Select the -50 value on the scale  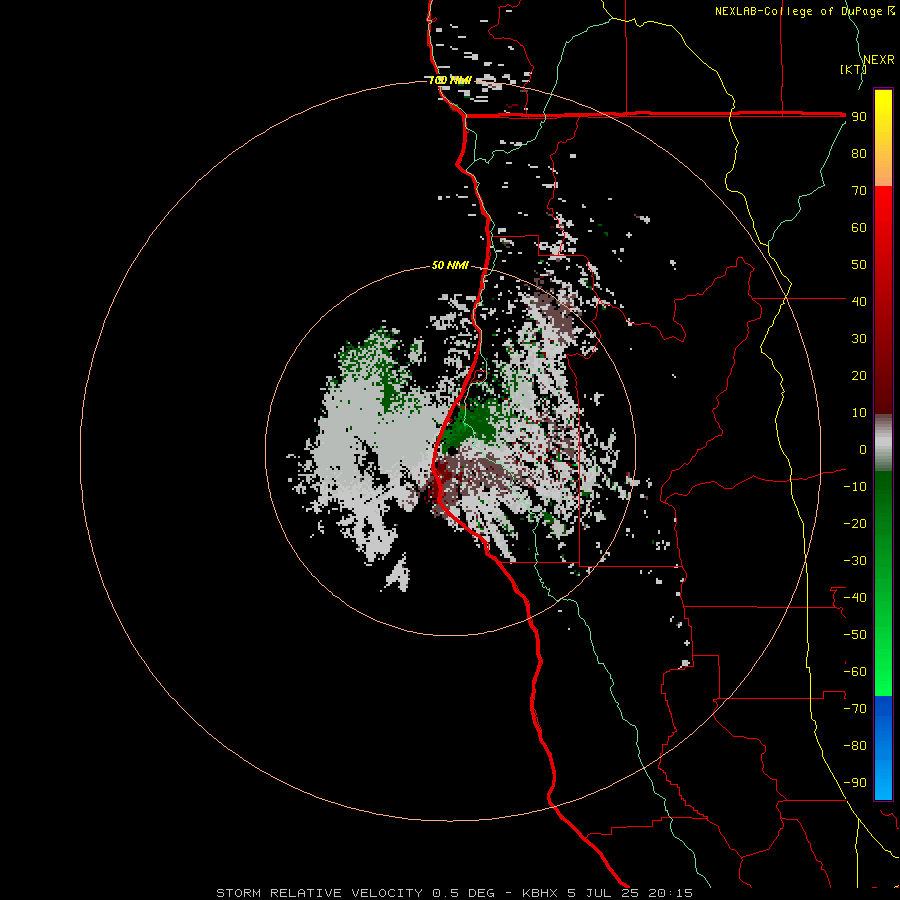(855, 635)
